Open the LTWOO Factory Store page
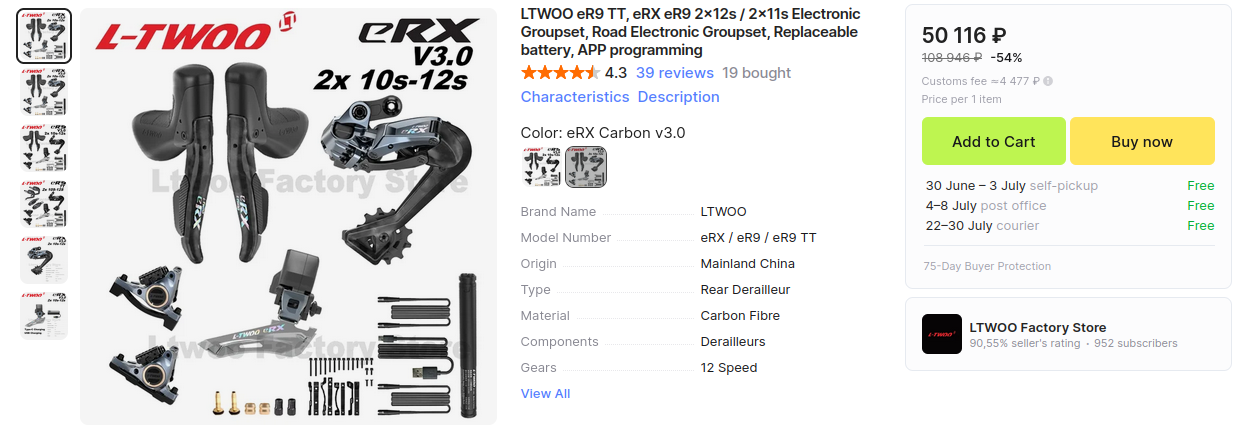Viewport: 1243px width, 434px height. pos(1038,328)
